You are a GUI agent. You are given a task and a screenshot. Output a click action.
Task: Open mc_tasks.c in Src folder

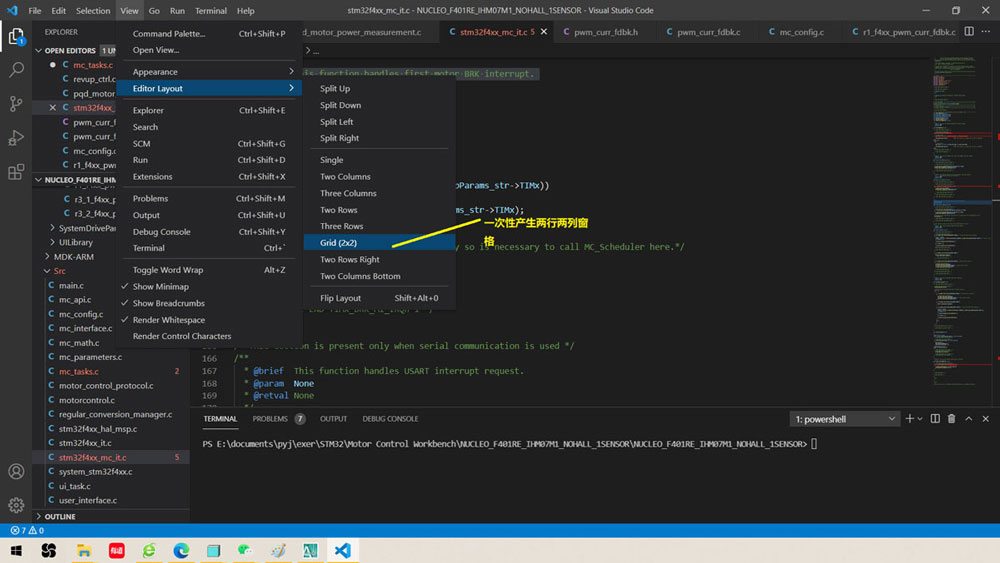pos(78,371)
